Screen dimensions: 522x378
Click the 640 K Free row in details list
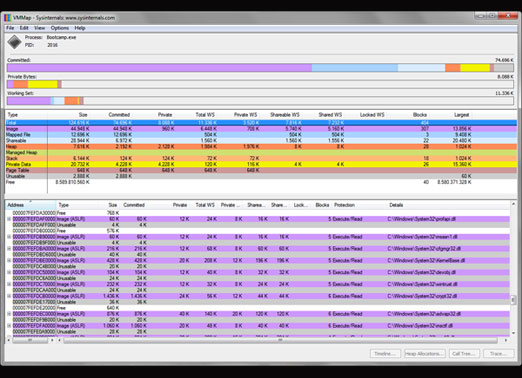tap(258, 308)
